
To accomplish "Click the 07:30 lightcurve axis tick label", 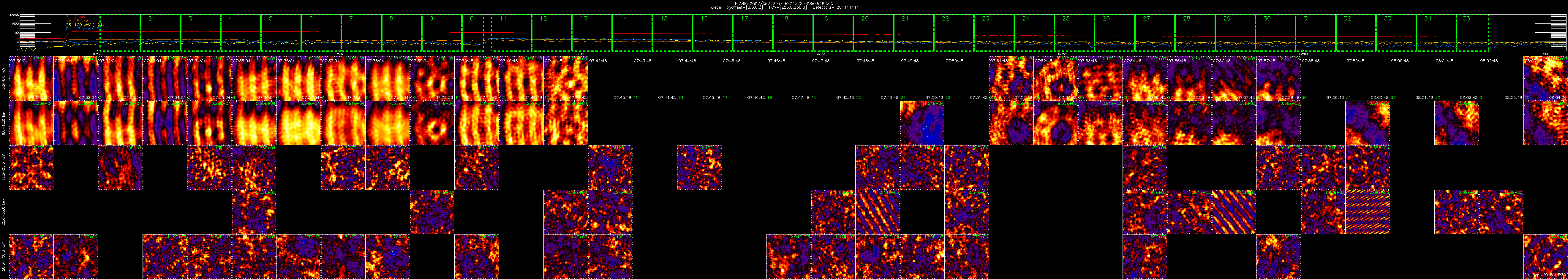I will [97, 53].
